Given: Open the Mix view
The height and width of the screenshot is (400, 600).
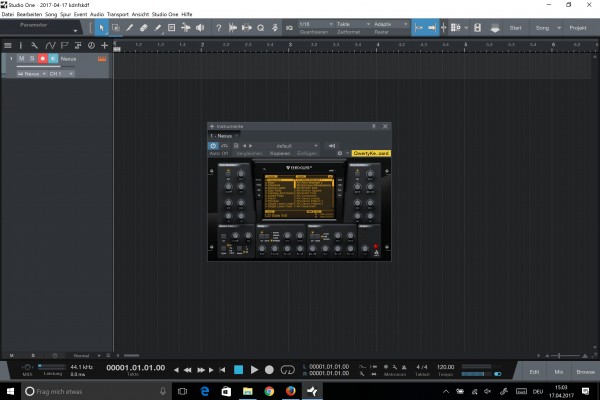Looking at the screenshot, I should tap(559, 372).
